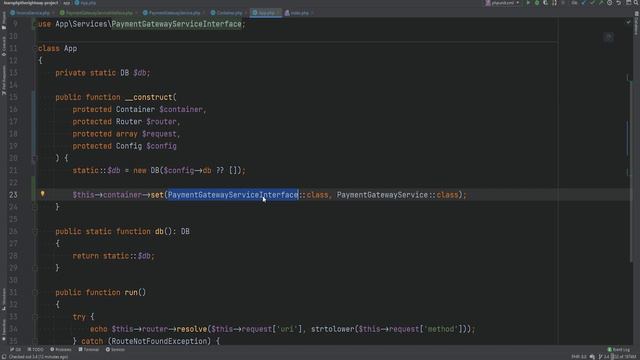Viewport: 640px width, 360px height.
Task: Click the Git commit checkmark icon
Action: 592,3
